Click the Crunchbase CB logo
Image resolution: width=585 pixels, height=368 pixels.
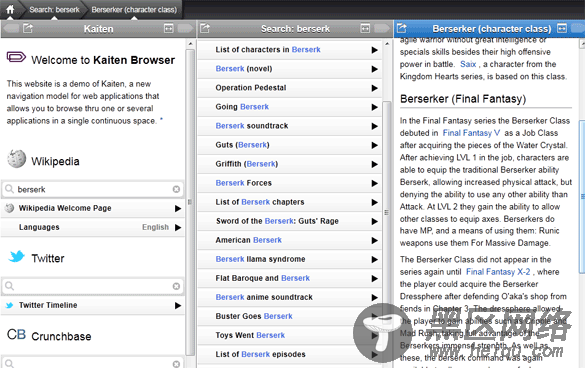pos(16,334)
